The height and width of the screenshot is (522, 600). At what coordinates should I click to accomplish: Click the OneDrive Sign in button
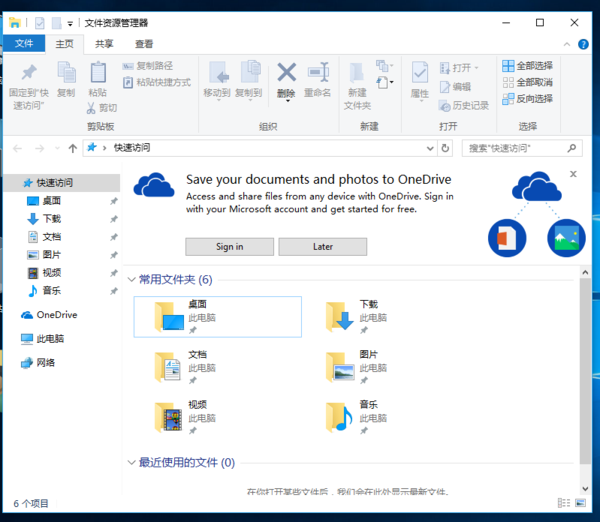(230, 246)
